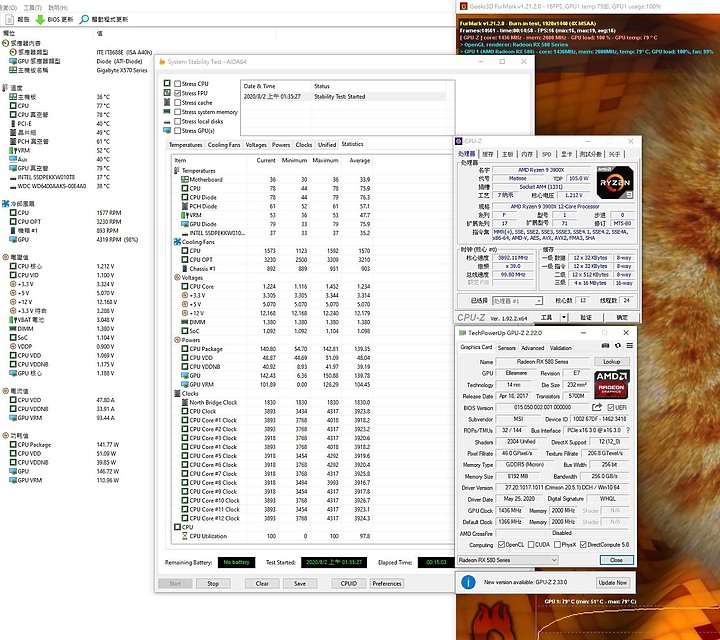Open the Sensors tab in GPU-Z
720x640 pixels.
506,348
